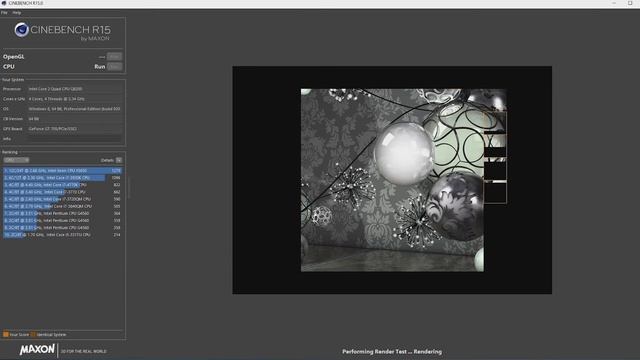This screenshot has height=360, width=640.
Task: Select the Intel Xeon CPU X5650 ranking row
Action: tap(62, 171)
